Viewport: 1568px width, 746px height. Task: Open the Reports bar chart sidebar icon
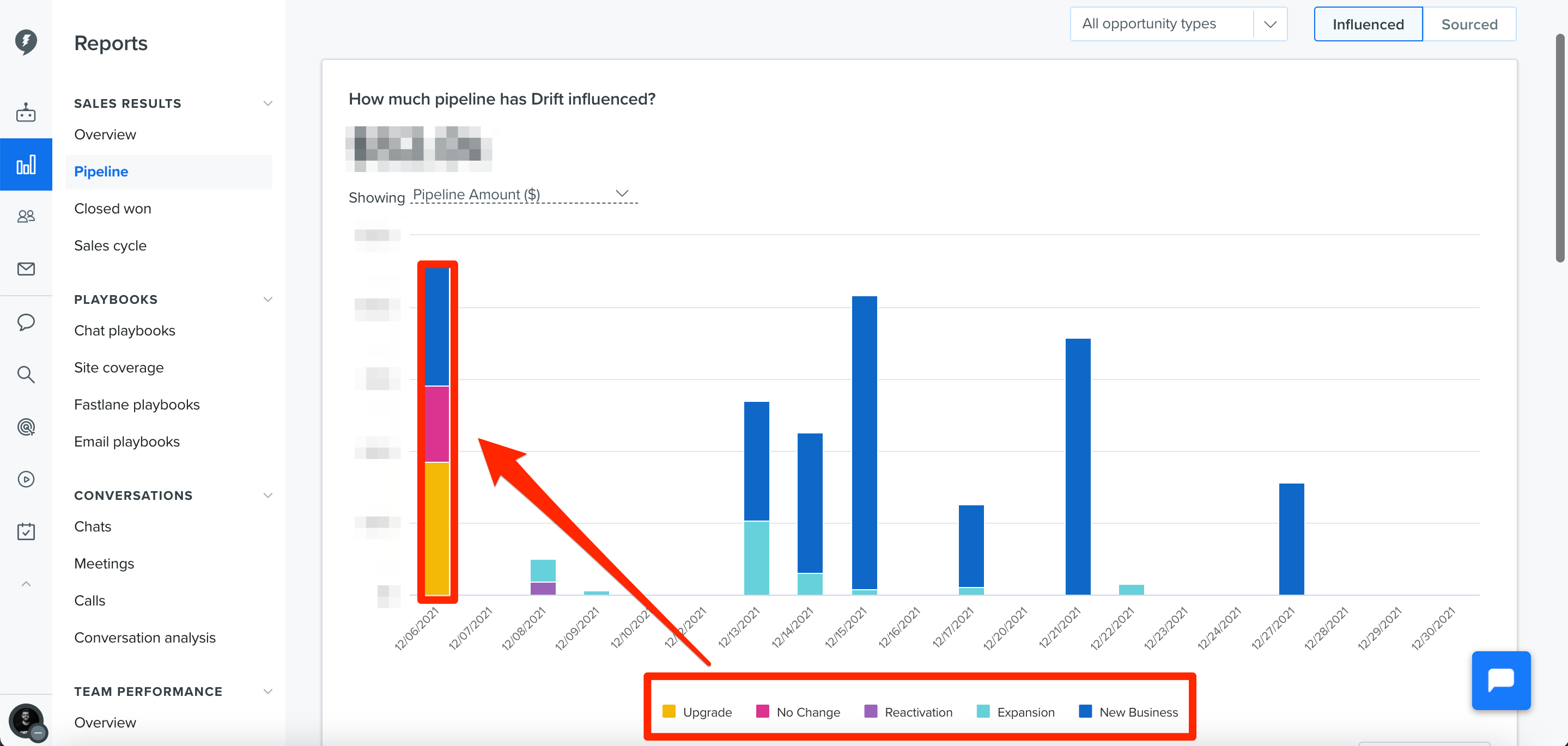(x=26, y=164)
